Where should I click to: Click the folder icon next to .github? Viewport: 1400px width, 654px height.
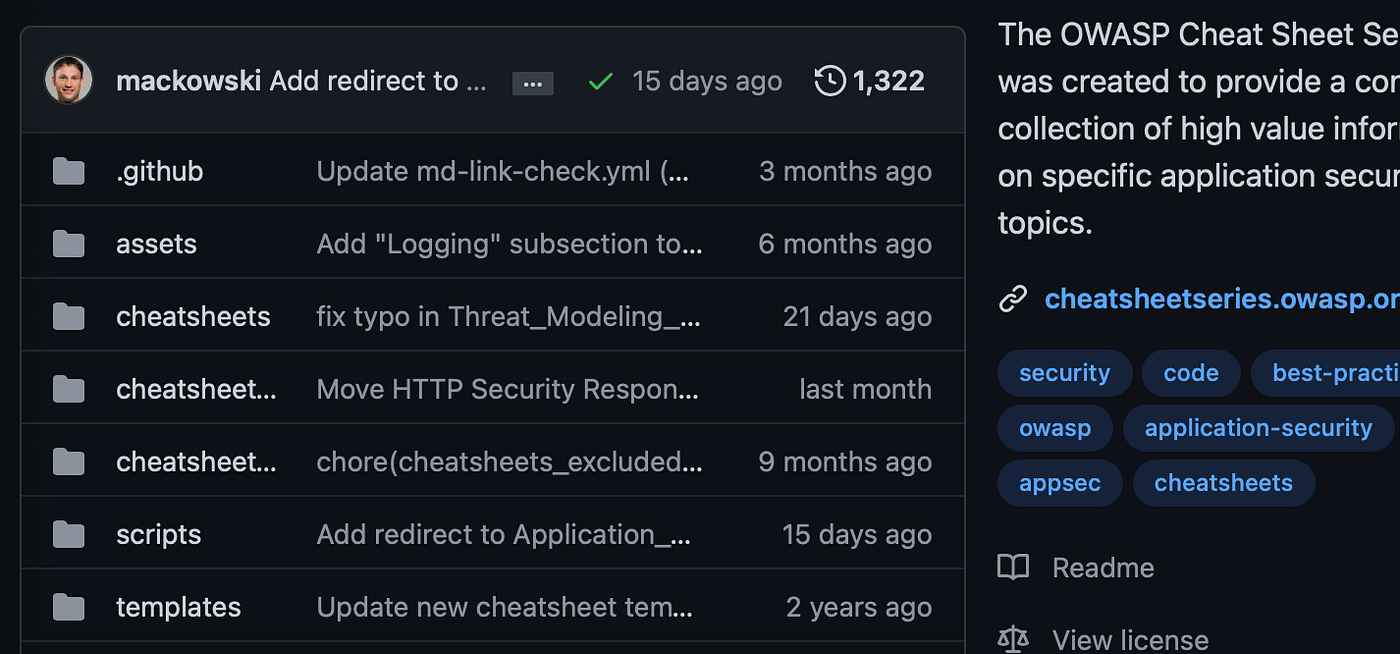coord(68,170)
